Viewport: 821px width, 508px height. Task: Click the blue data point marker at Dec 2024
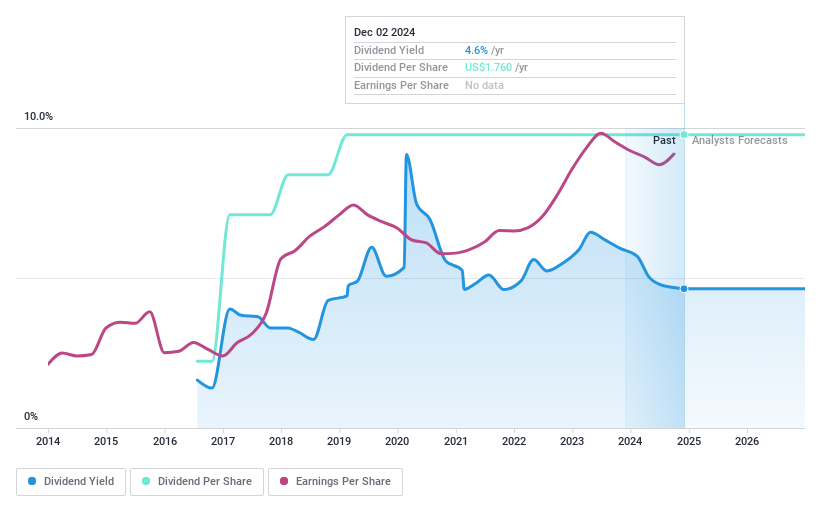pos(684,289)
